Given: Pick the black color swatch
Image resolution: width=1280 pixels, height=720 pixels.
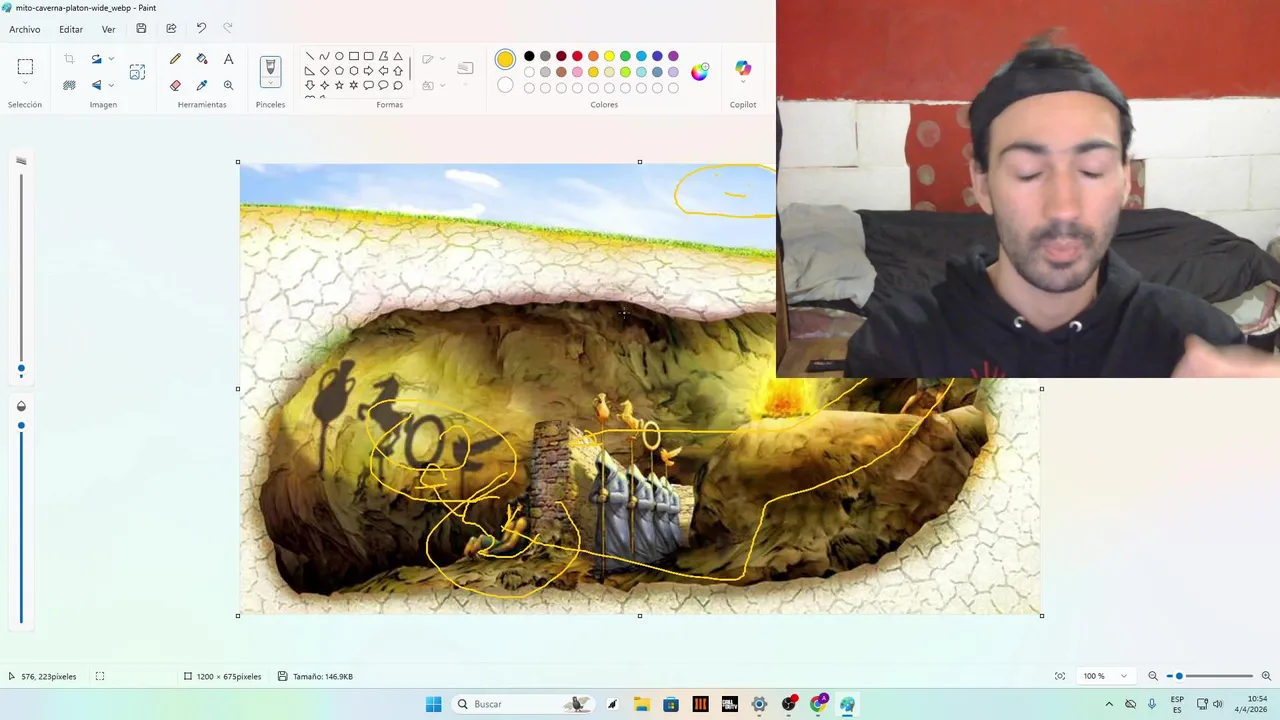Looking at the screenshot, I should click(529, 56).
